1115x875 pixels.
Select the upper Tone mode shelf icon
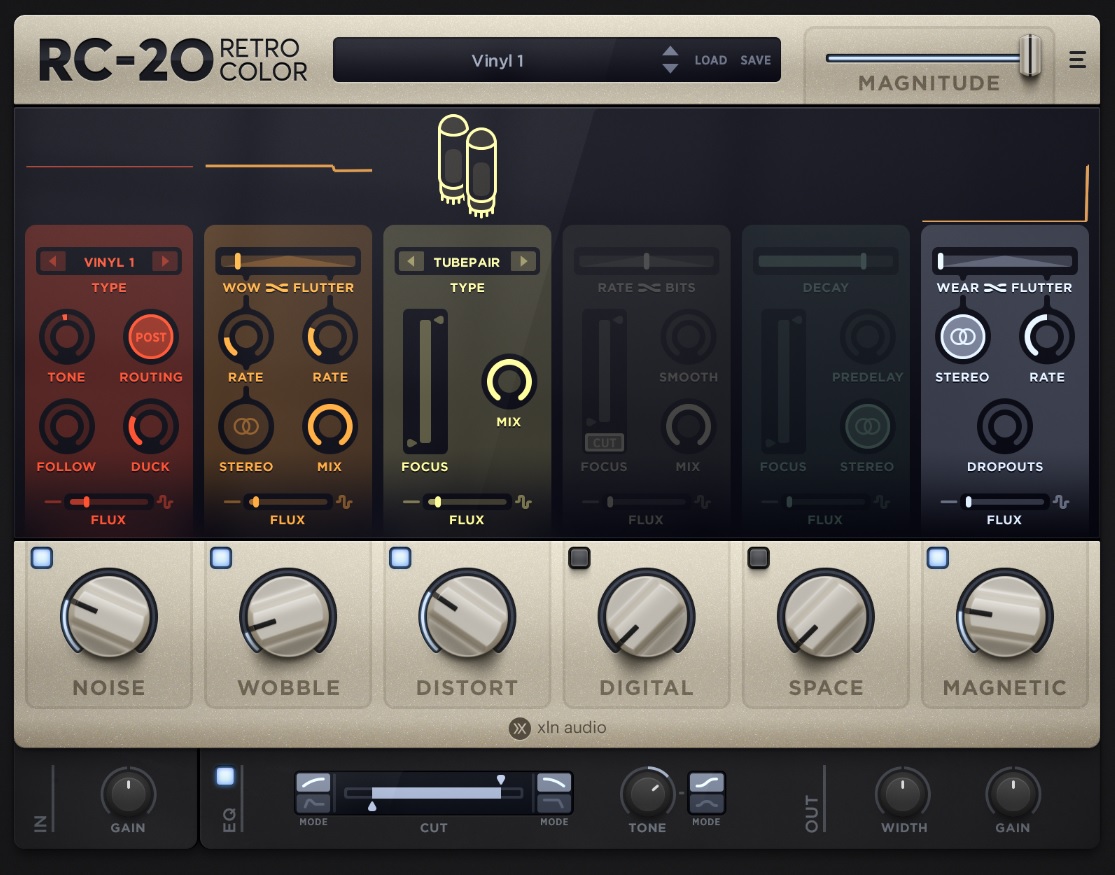[x=706, y=783]
